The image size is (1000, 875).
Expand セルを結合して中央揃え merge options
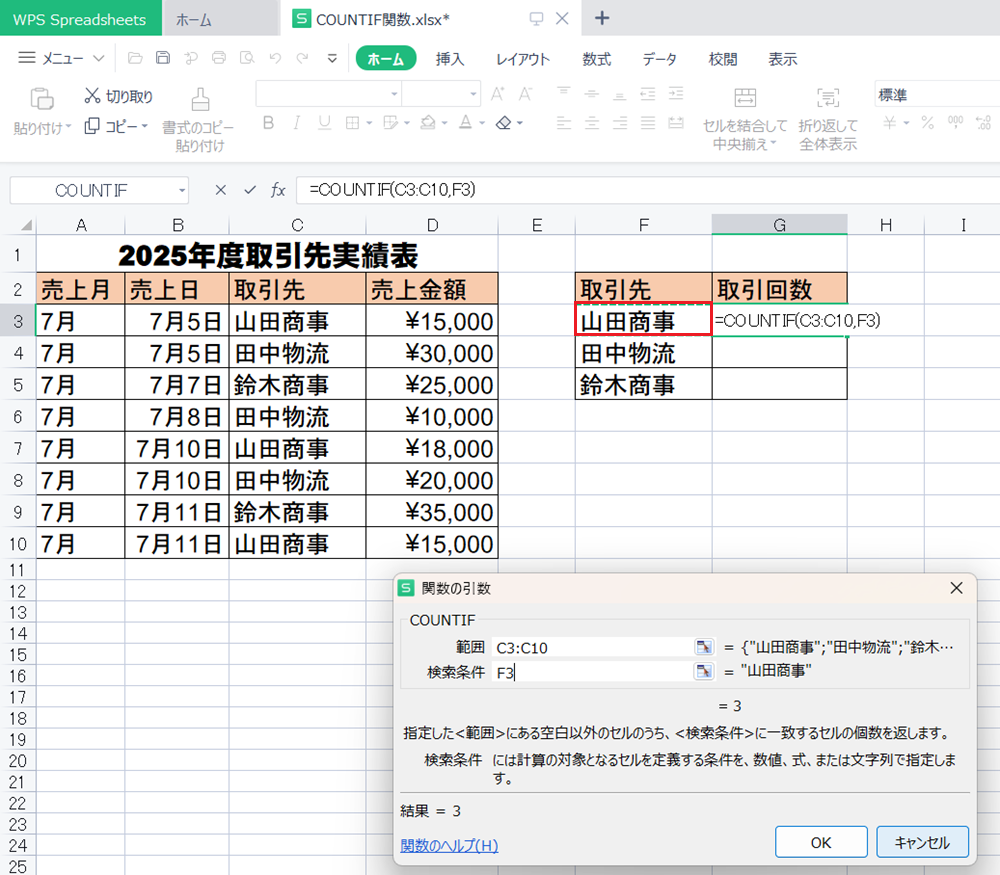pos(774,143)
